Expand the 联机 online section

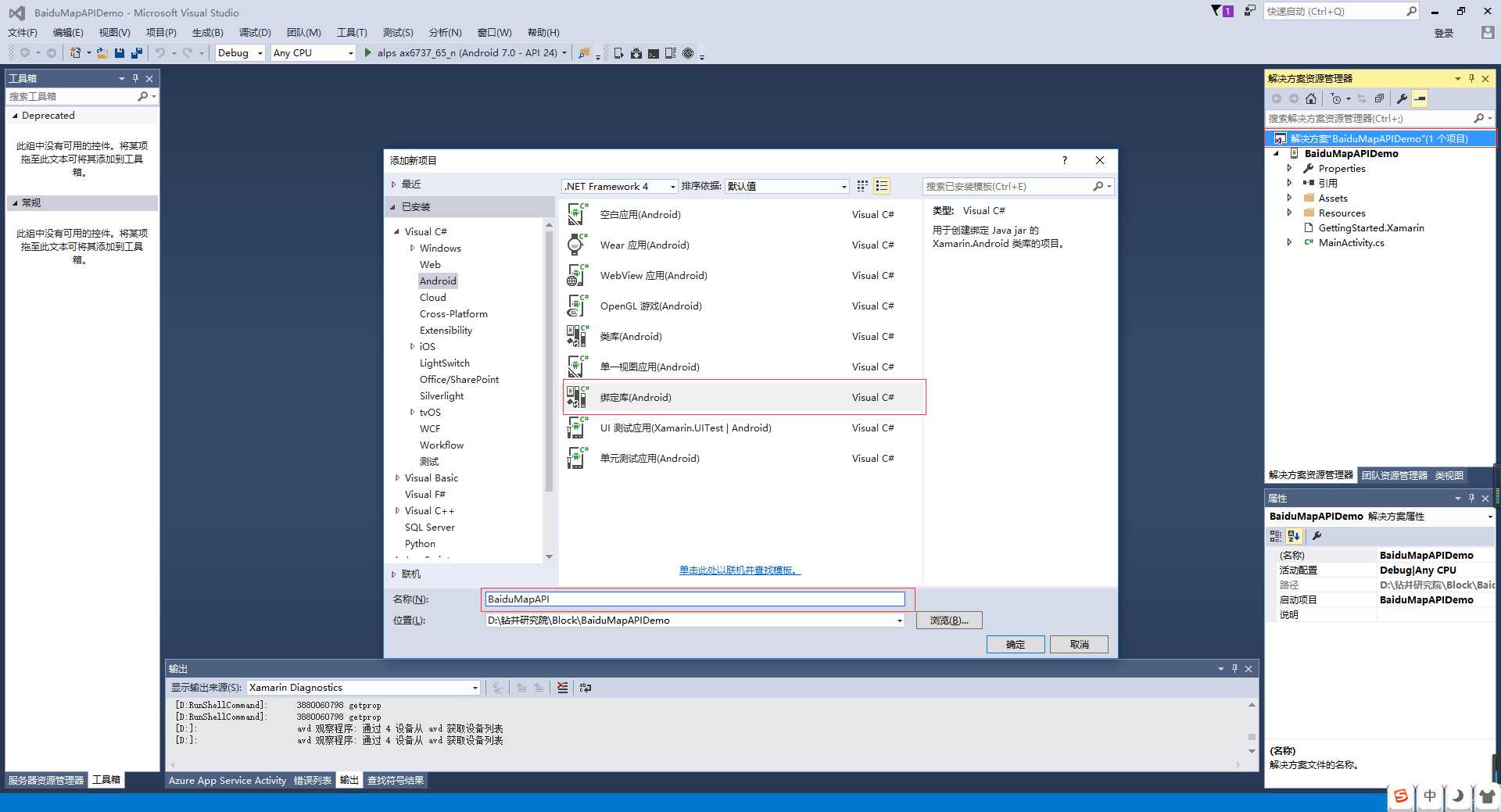(x=393, y=574)
